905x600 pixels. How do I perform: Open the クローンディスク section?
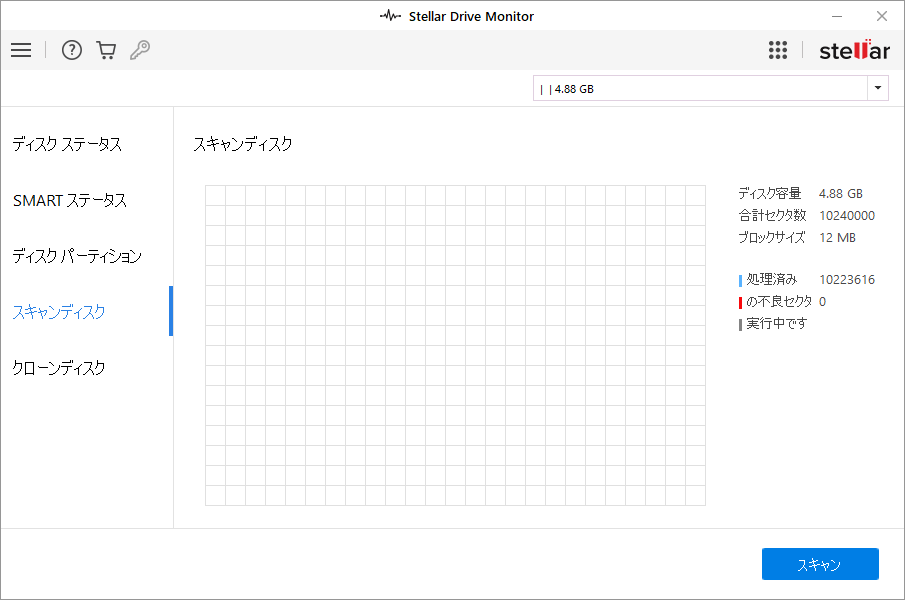[x=59, y=368]
